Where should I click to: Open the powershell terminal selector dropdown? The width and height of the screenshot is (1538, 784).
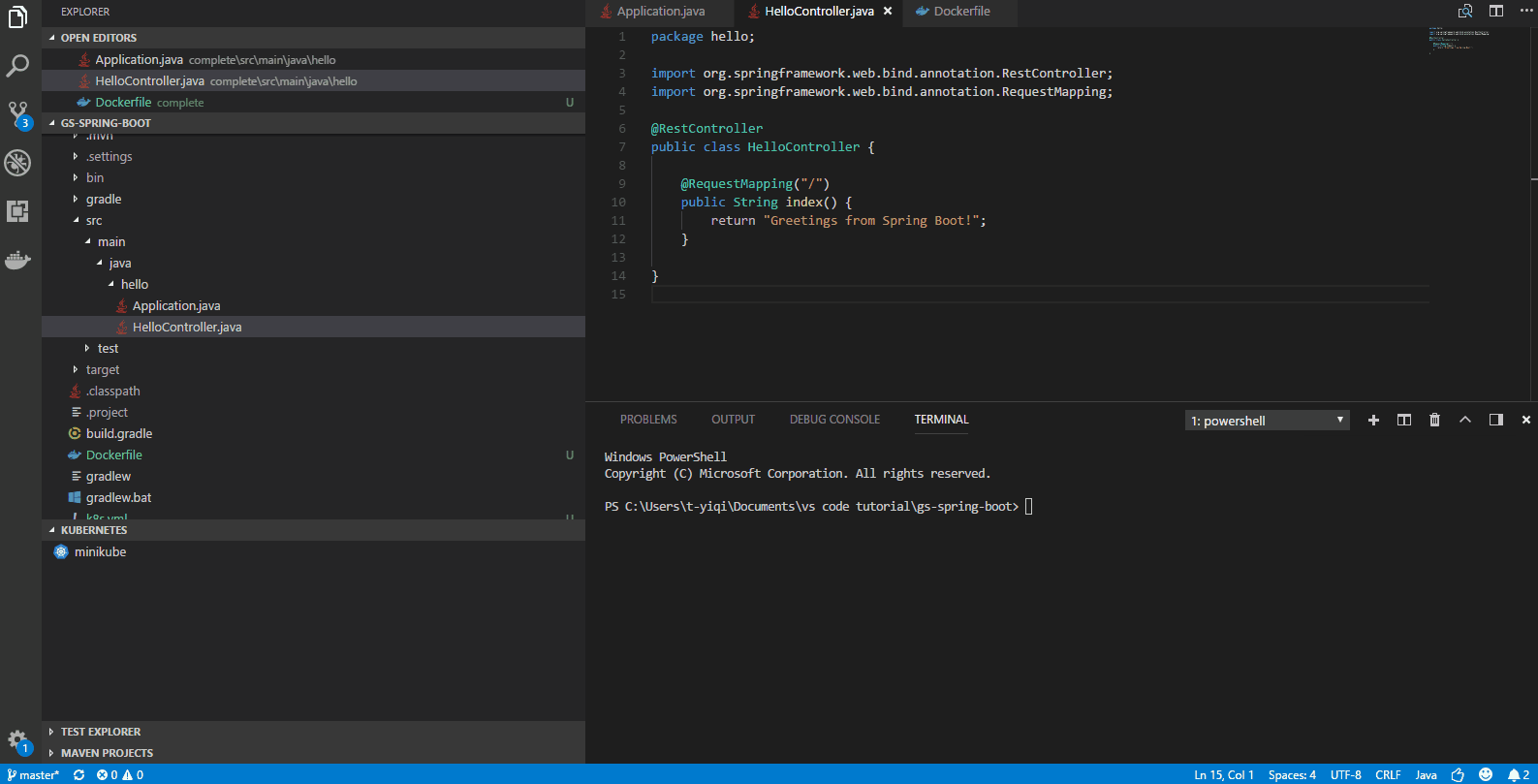click(x=1267, y=421)
